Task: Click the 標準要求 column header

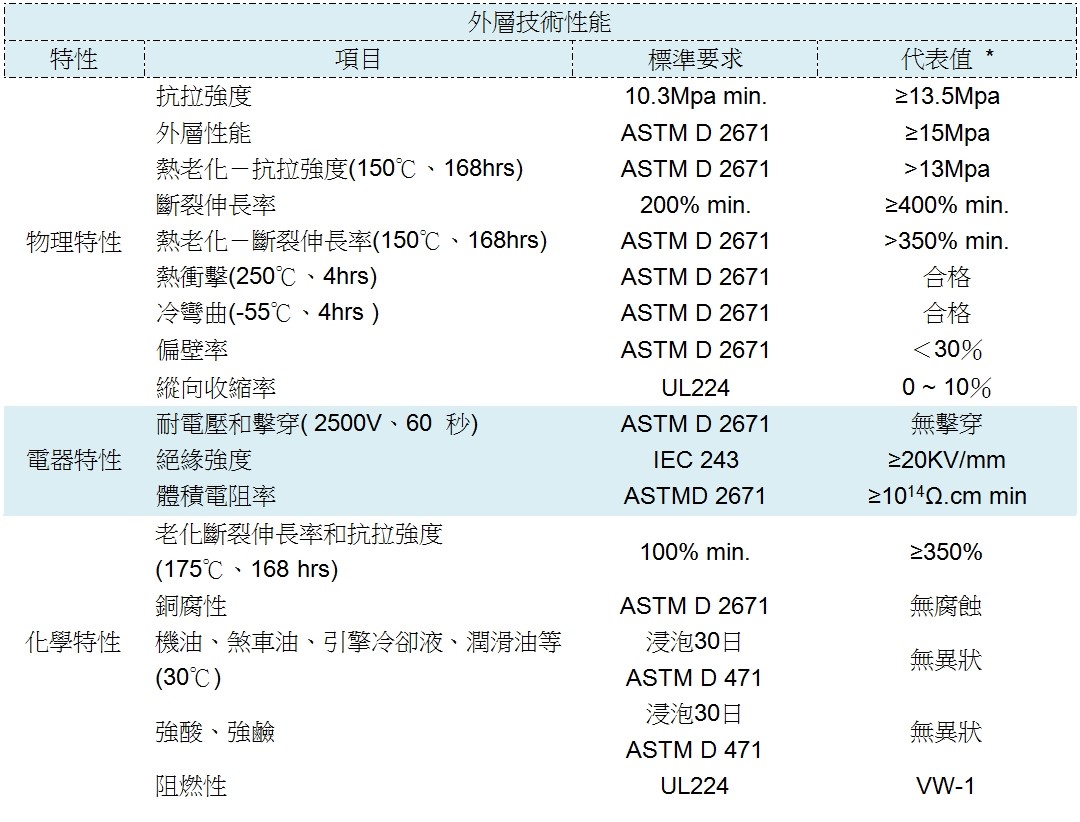Action: (695, 59)
